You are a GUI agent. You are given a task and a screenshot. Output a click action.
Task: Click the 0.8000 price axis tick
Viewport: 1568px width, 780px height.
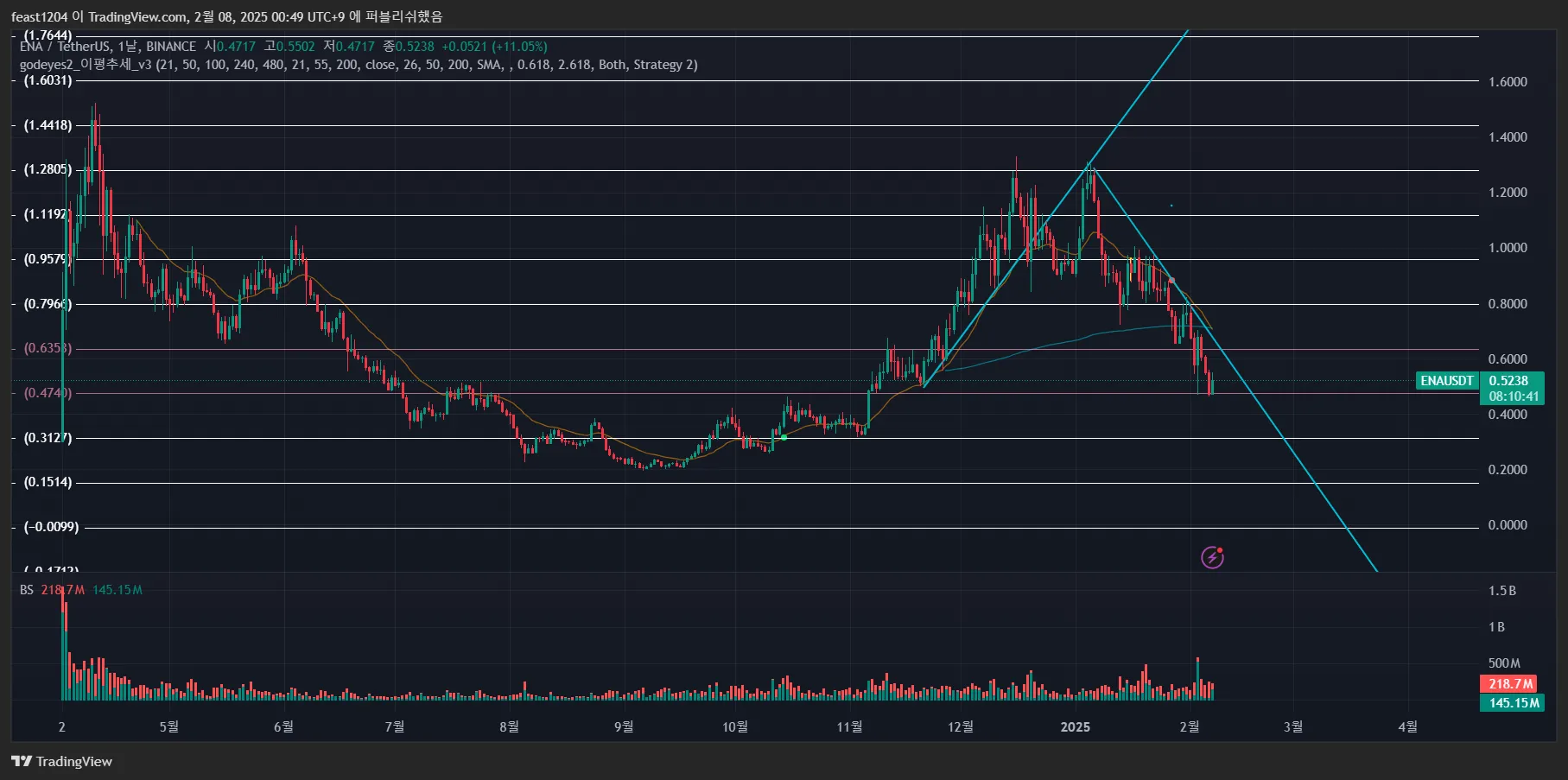pos(1508,304)
